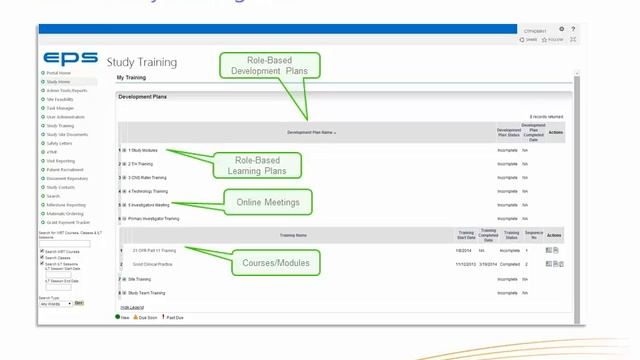
Task: Open the Good Clinical Practice course
Action: point(152,264)
